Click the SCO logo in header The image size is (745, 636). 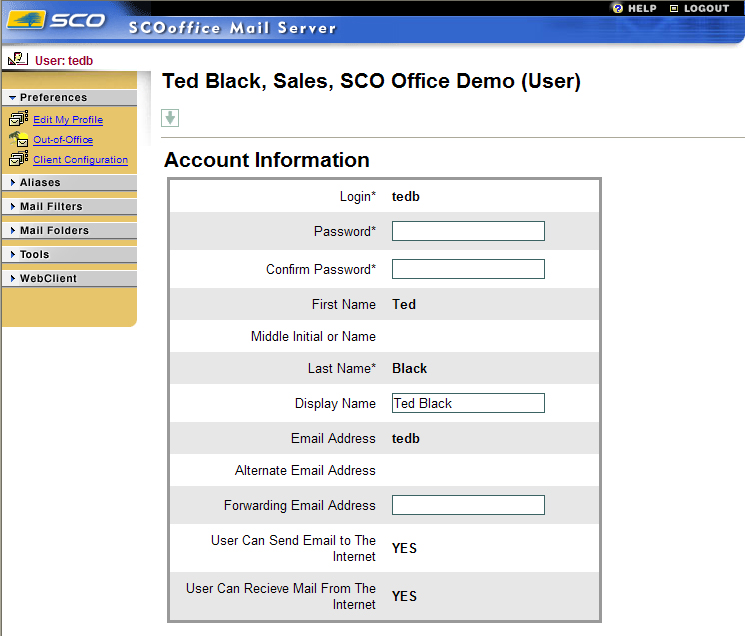pos(56,21)
